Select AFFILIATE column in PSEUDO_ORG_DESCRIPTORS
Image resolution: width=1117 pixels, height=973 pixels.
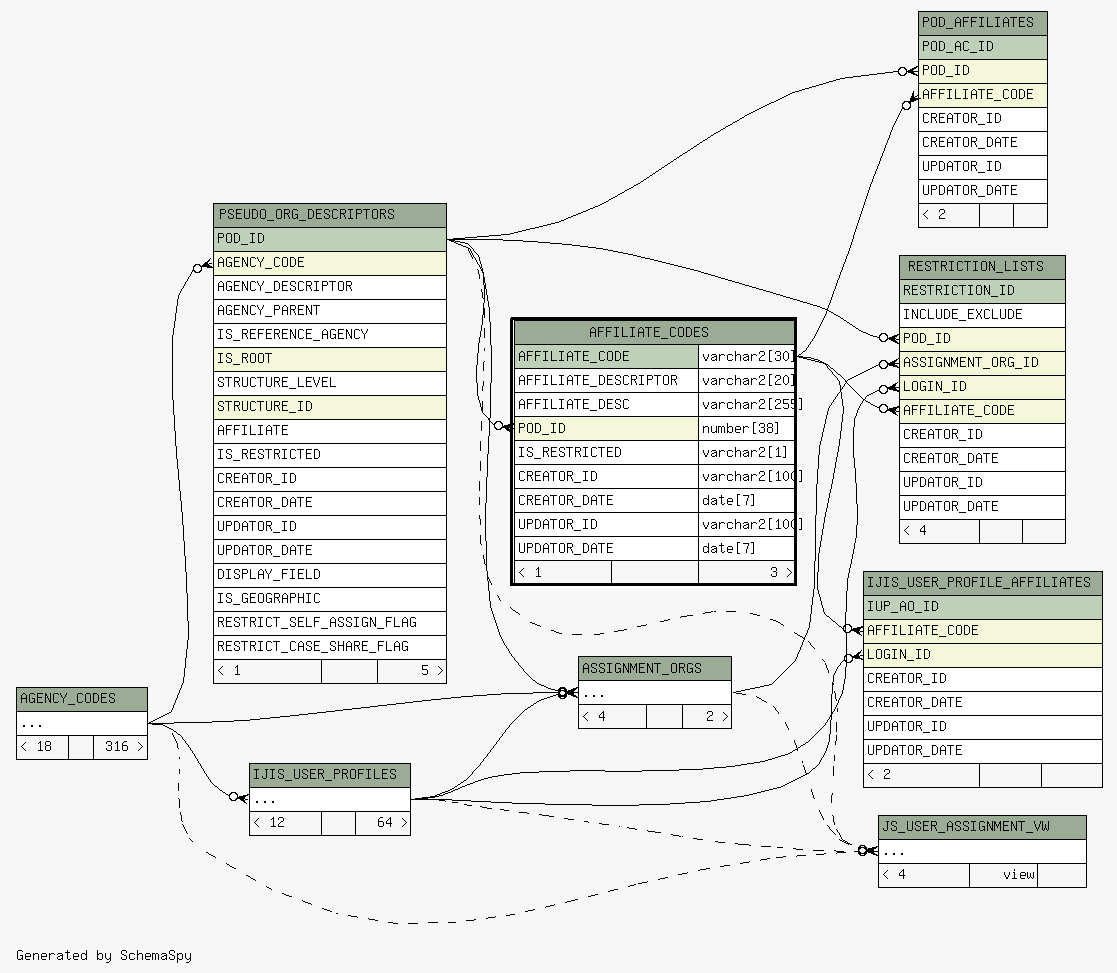point(330,431)
